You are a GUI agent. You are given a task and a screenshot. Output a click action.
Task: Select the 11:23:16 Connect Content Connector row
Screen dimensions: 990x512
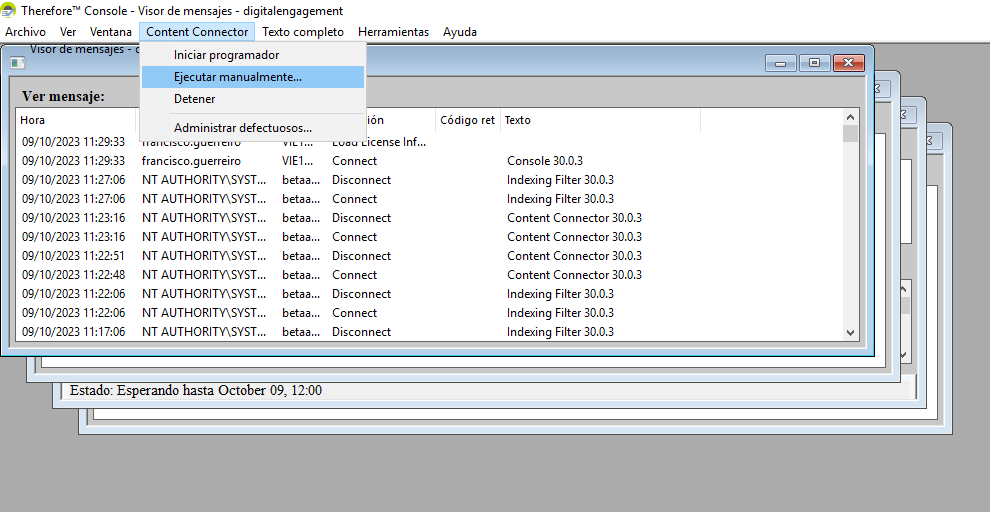point(429,237)
